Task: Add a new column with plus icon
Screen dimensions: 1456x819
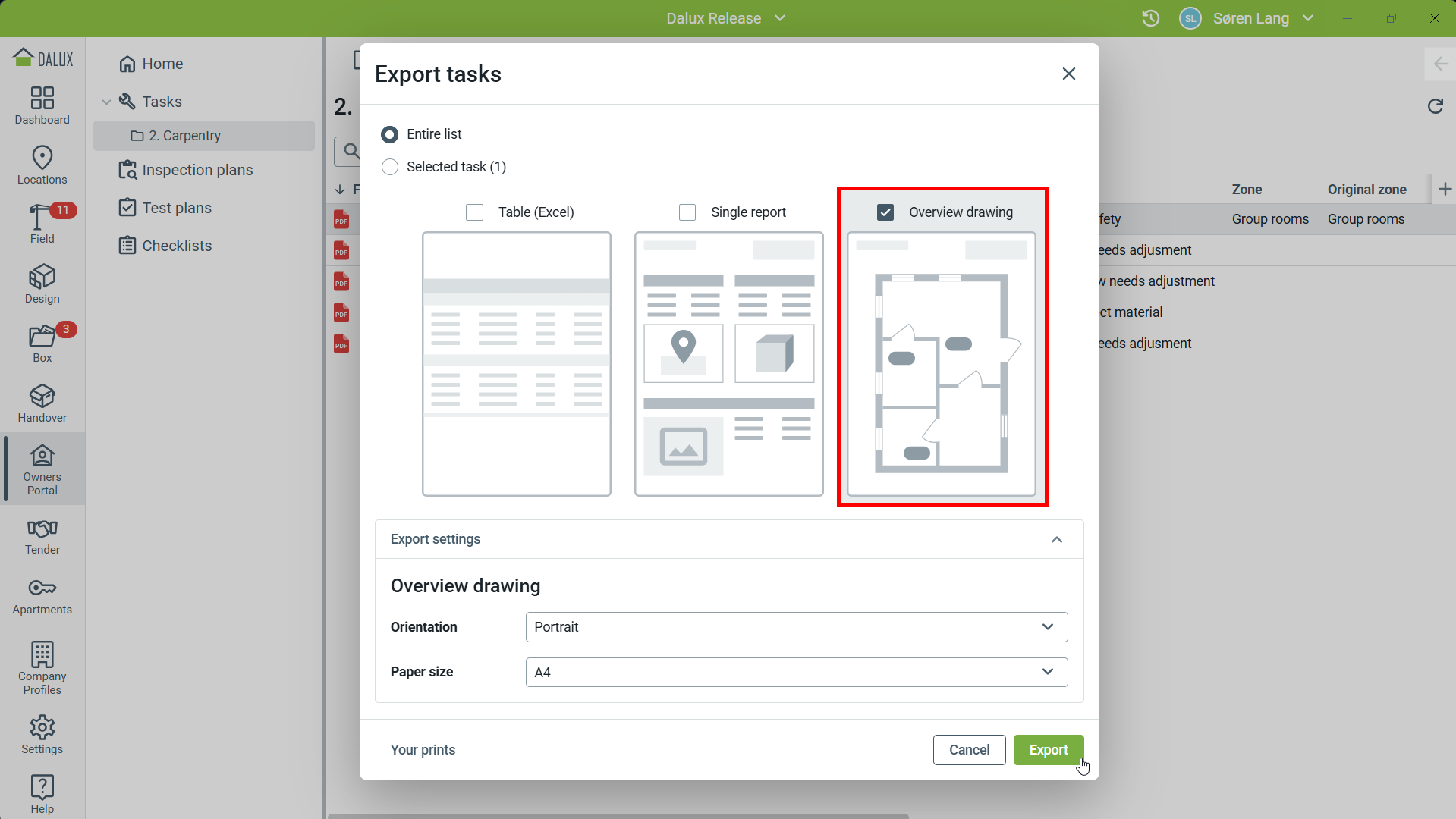Action: point(1445,189)
